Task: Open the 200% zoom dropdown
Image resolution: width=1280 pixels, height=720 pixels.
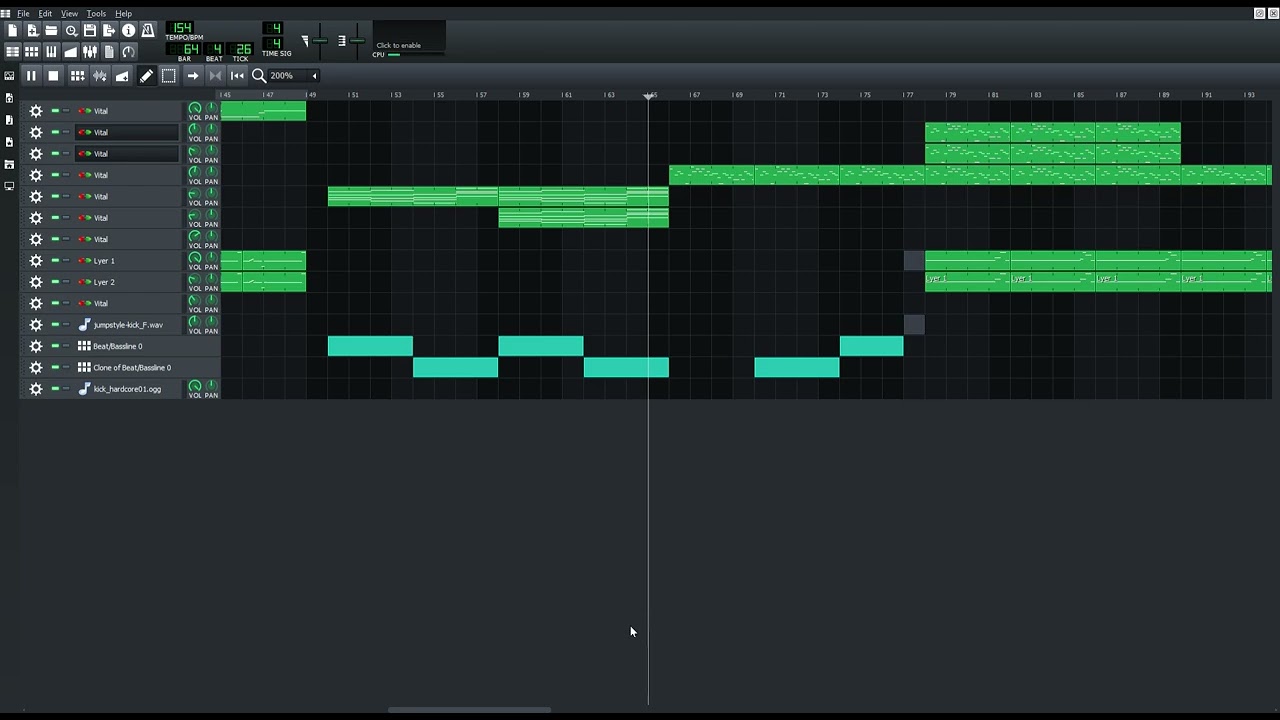Action: pos(294,76)
